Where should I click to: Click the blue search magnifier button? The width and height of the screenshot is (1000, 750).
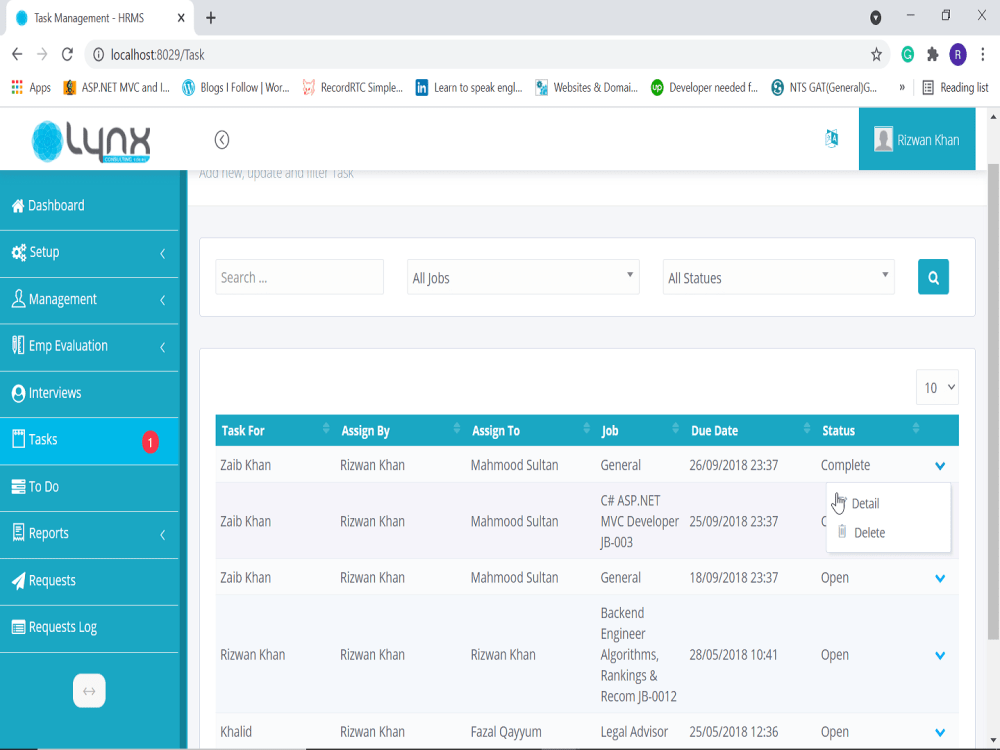pyautogui.click(x=933, y=277)
